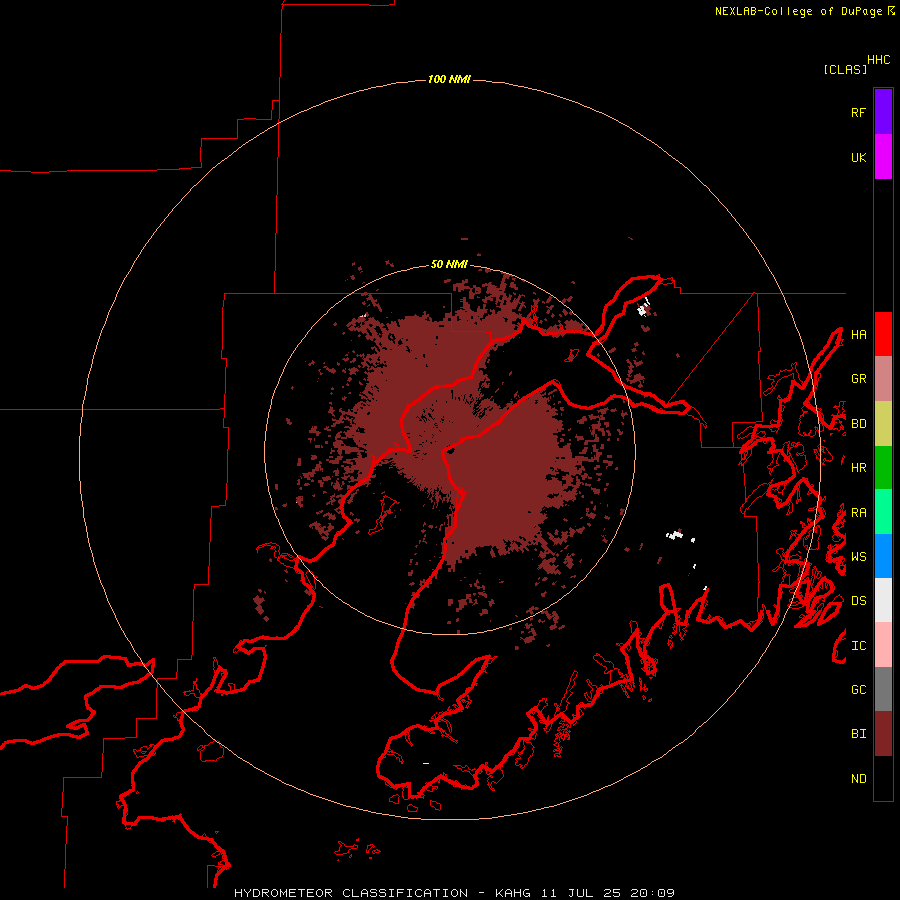900x900 pixels.
Task: Click the ND black legend swatch
Action: coord(883,778)
